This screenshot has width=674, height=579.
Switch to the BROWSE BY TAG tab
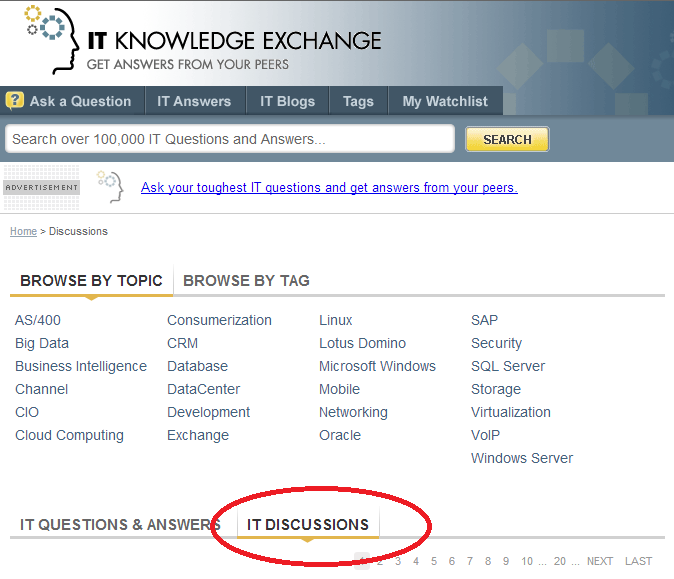coord(246,281)
